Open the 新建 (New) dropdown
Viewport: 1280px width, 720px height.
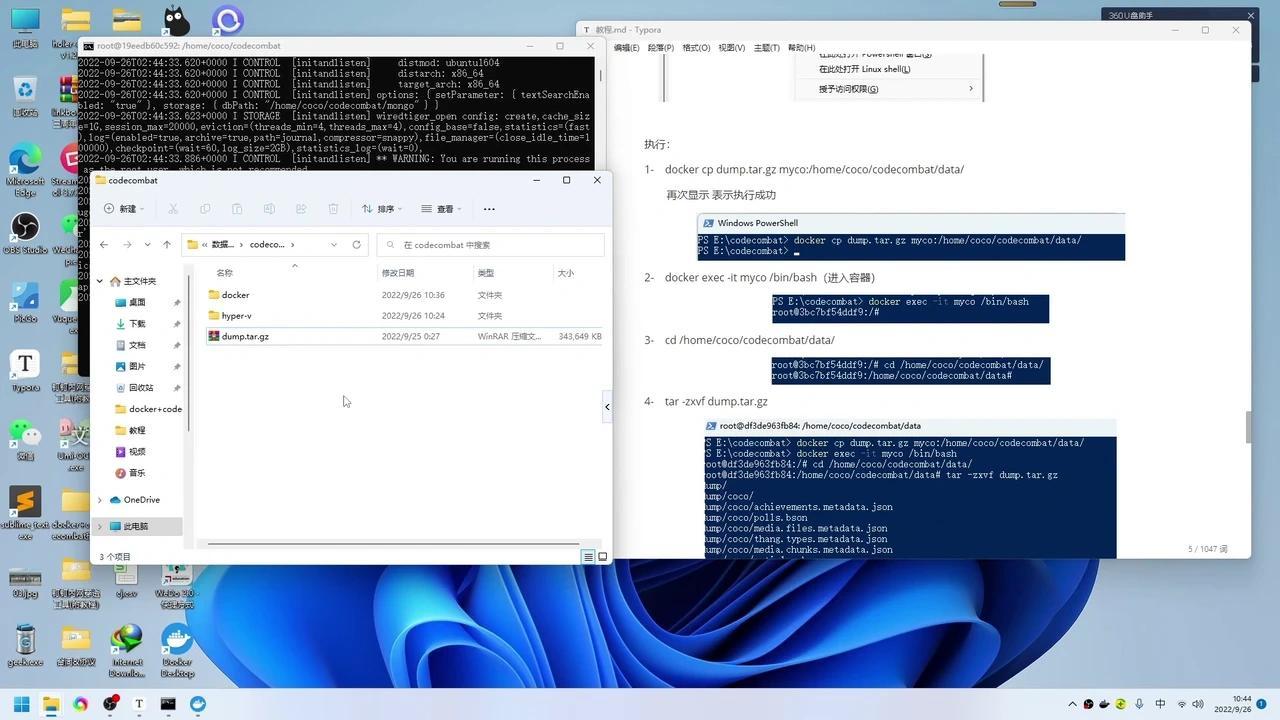125,208
